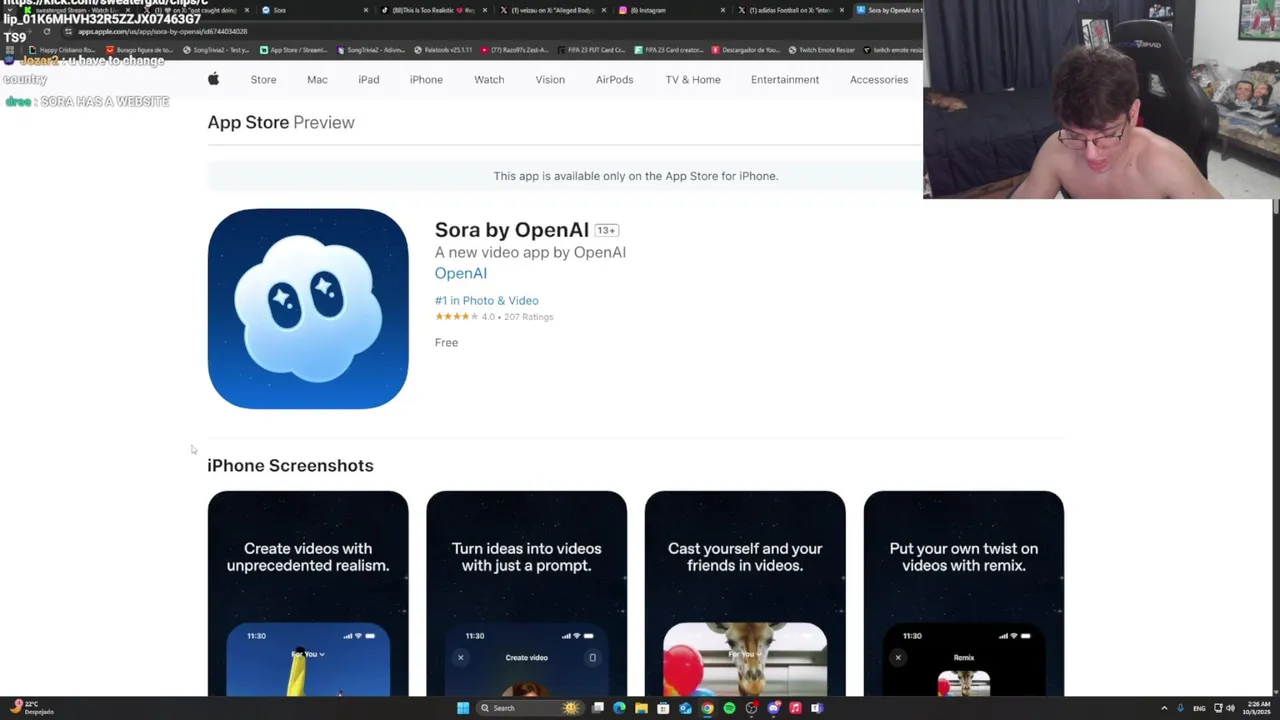
Task: Click the Free price label
Action: tap(446, 342)
